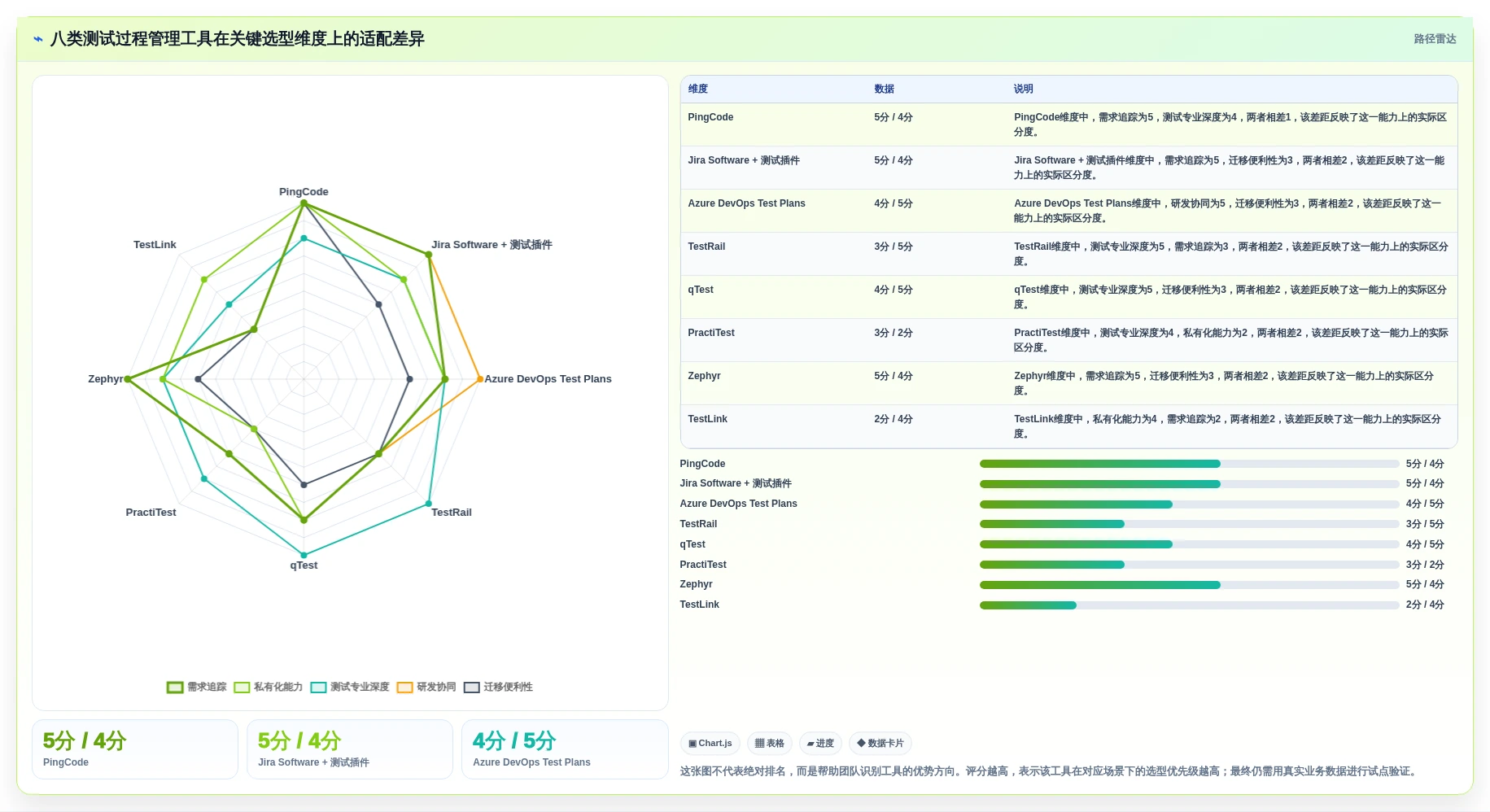1490x812 pixels.
Task: Click the blue icon beside the page title
Action: (37, 39)
